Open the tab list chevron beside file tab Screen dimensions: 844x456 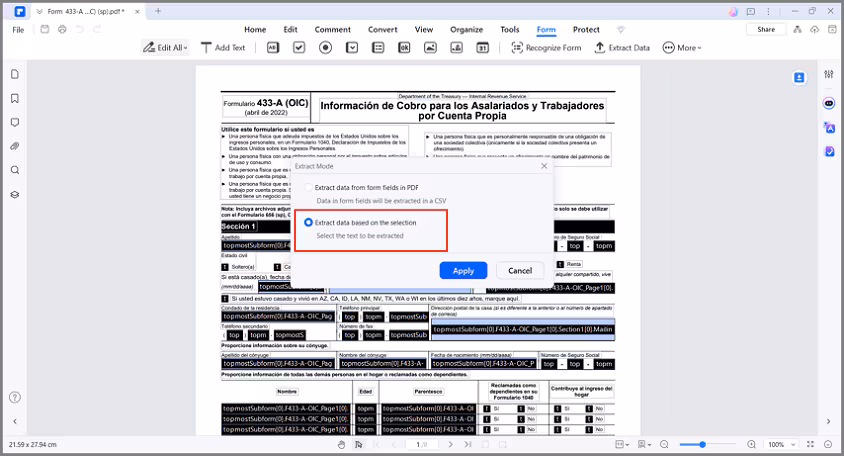point(39,11)
